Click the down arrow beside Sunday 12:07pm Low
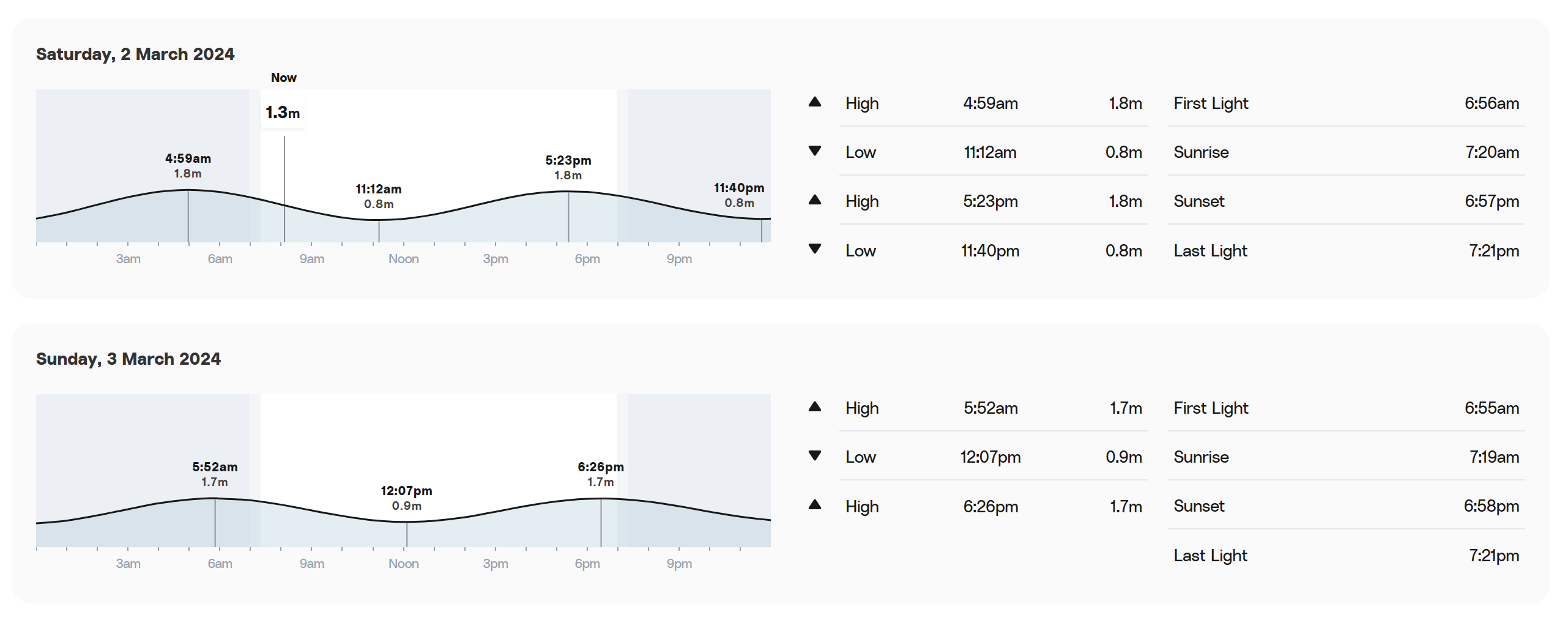 point(814,456)
